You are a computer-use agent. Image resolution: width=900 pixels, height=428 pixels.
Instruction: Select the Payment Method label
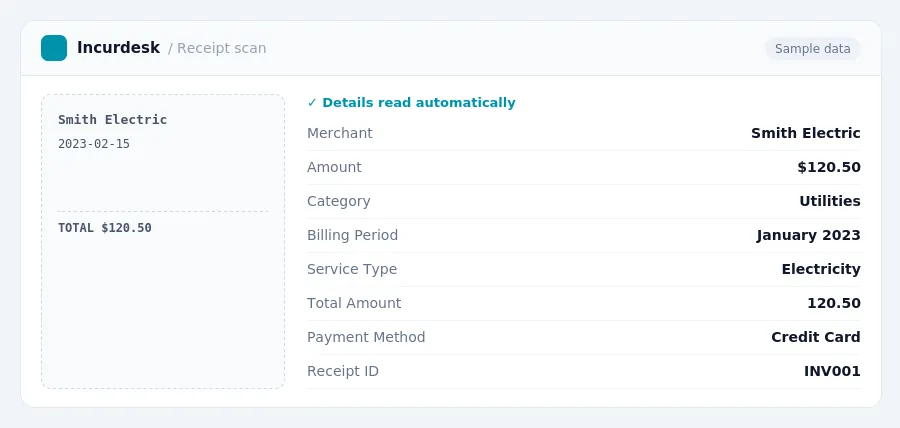(366, 337)
